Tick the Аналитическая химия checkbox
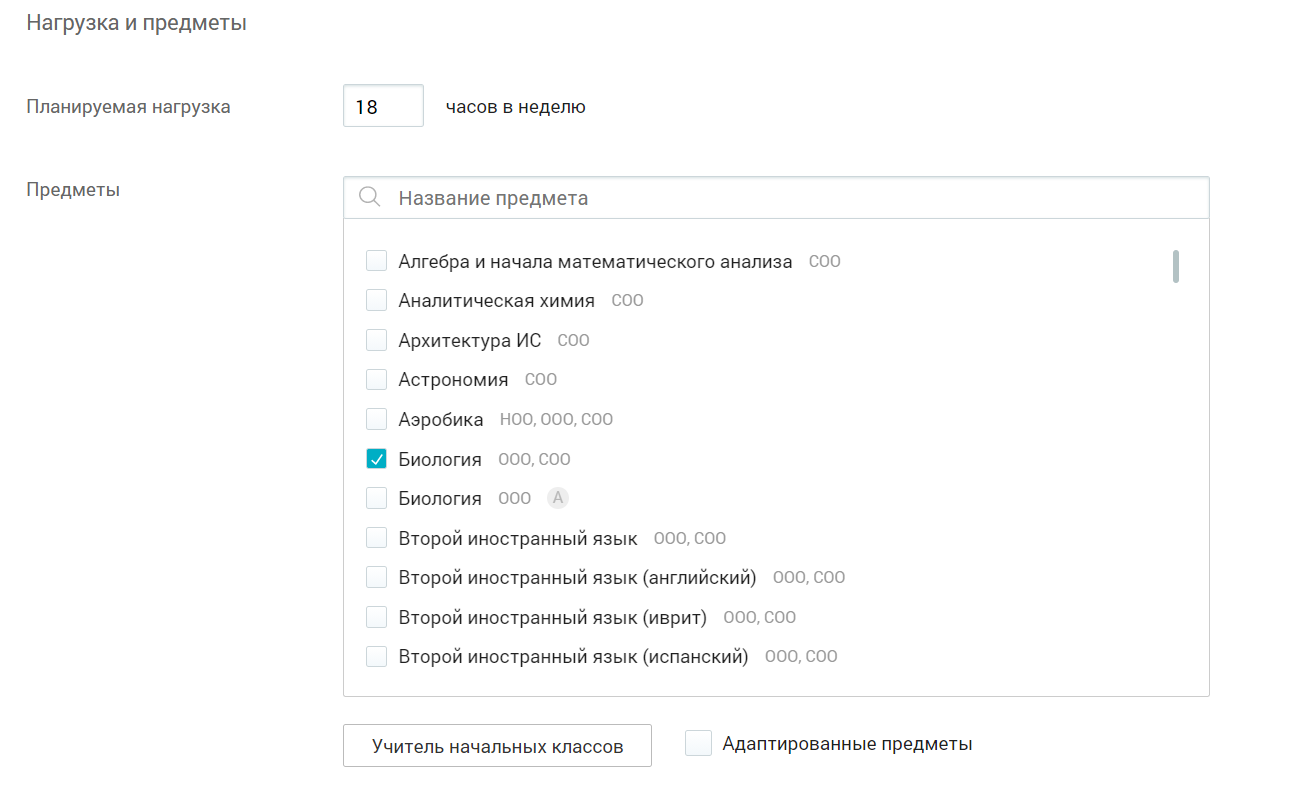Screen dimensions: 1300x811 pos(376,300)
